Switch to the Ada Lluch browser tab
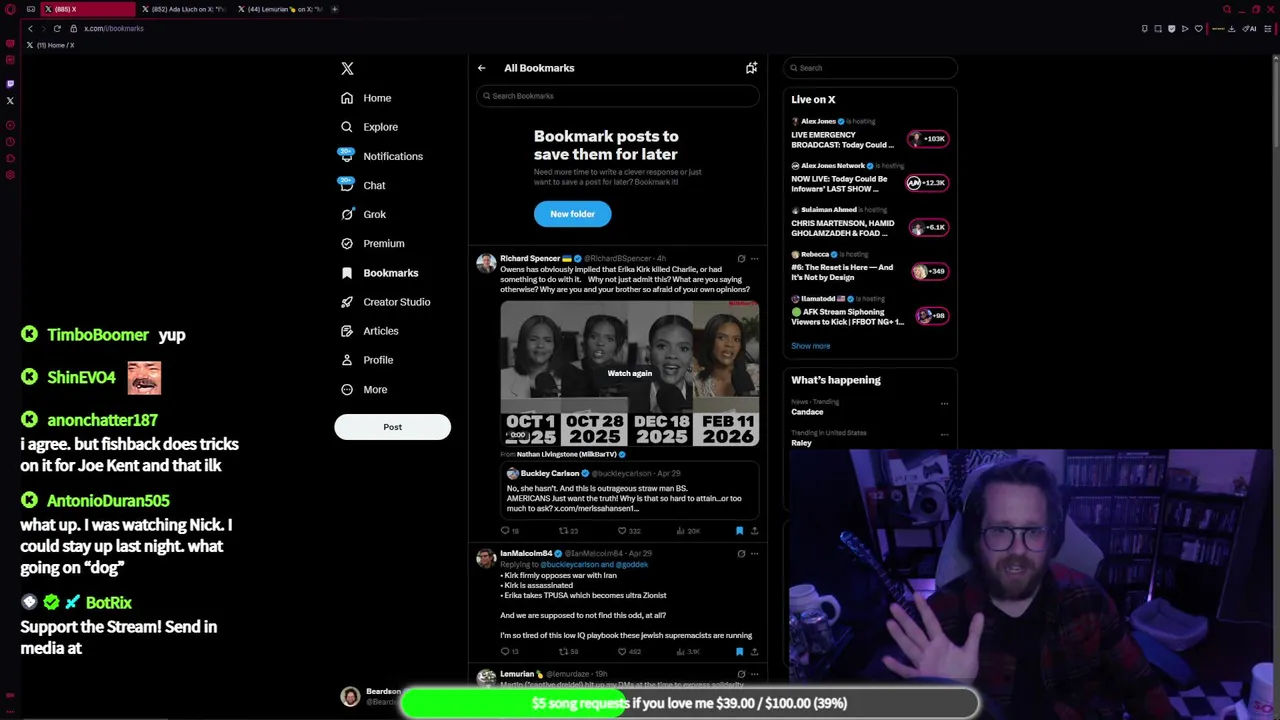 (x=183, y=9)
